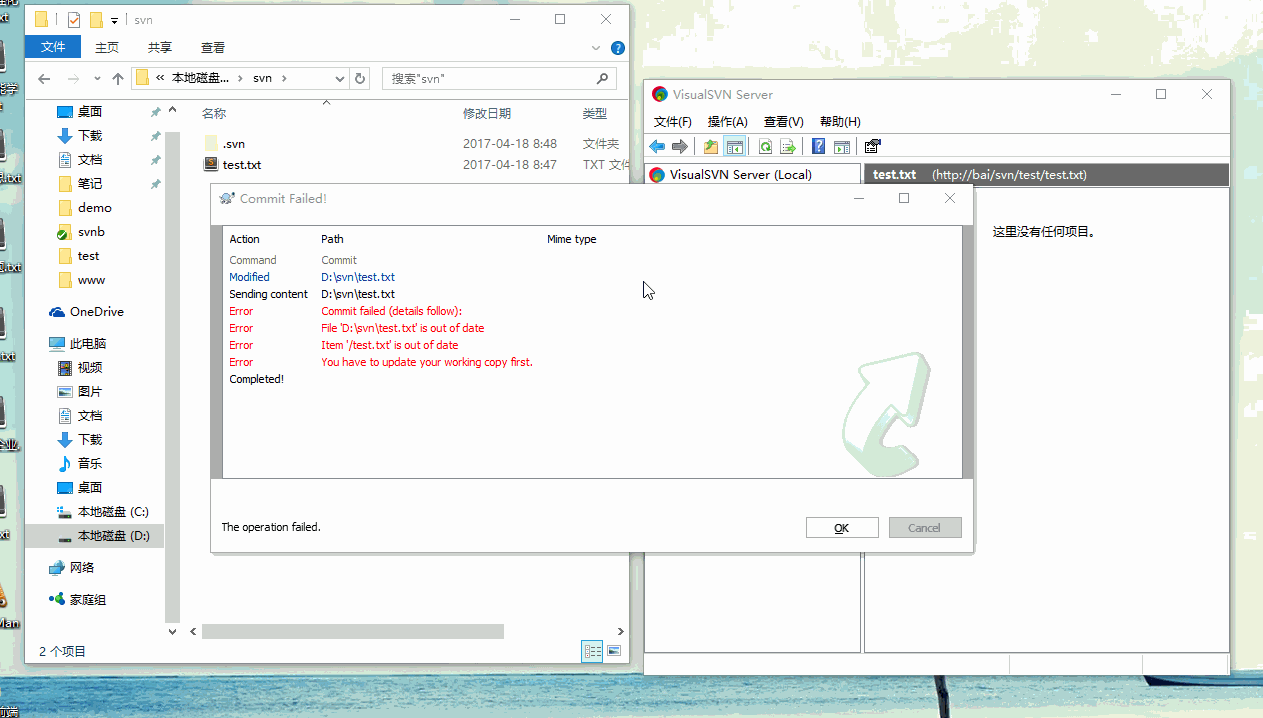1263x718 pixels.
Task: Click the Explorer address bar refresh icon
Action: 361,78
